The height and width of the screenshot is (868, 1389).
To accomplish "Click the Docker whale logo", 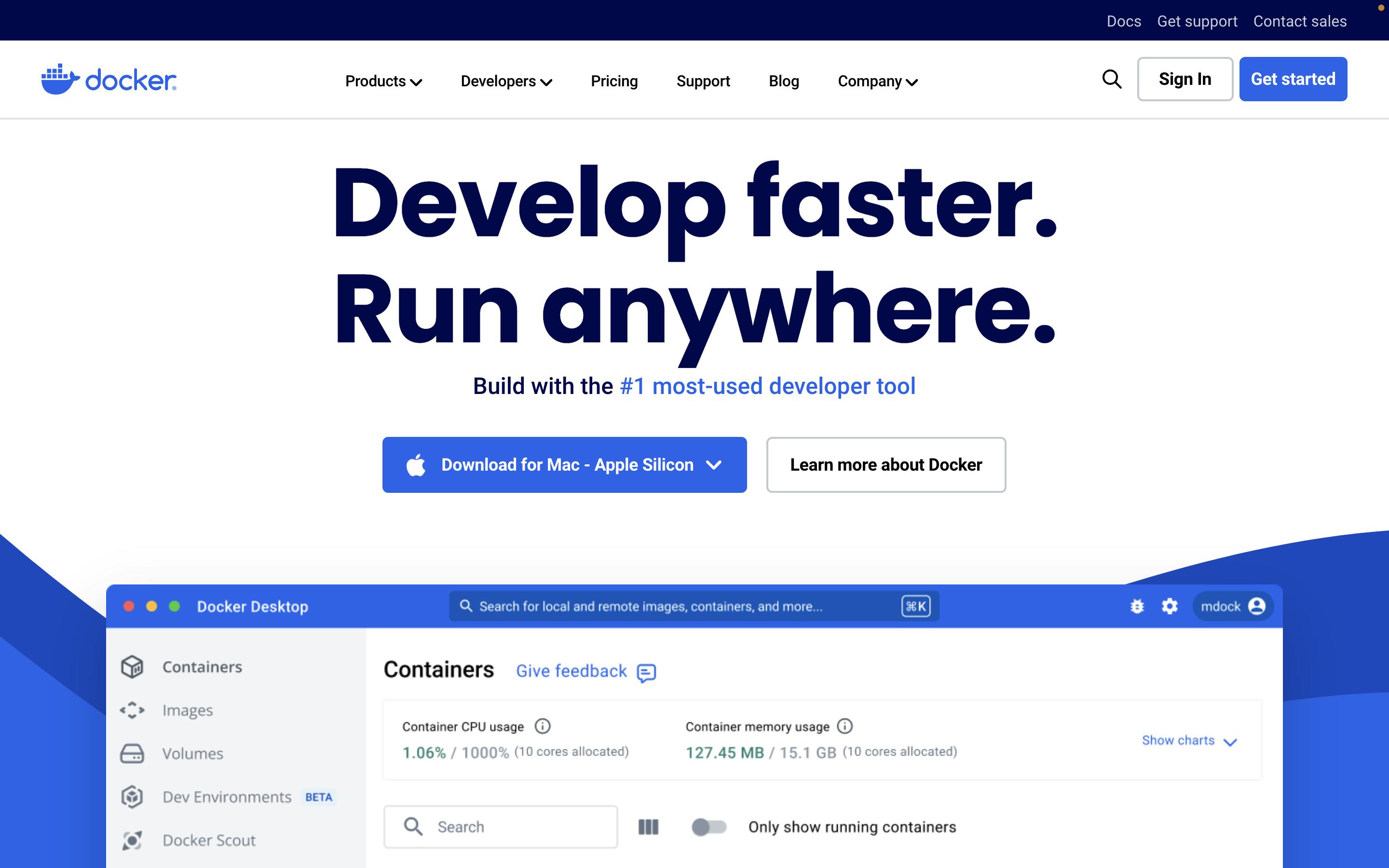I will pyautogui.click(x=109, y=79).
